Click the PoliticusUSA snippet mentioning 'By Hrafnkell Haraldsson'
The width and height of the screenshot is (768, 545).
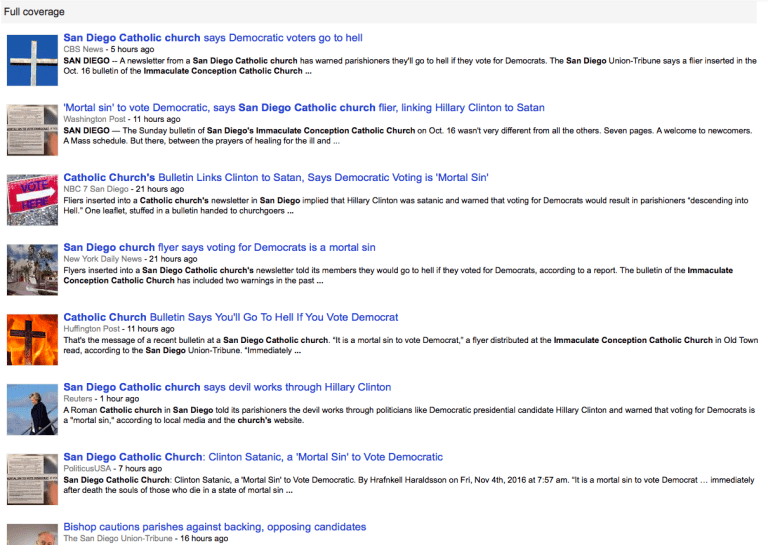[x=409, y=485]
